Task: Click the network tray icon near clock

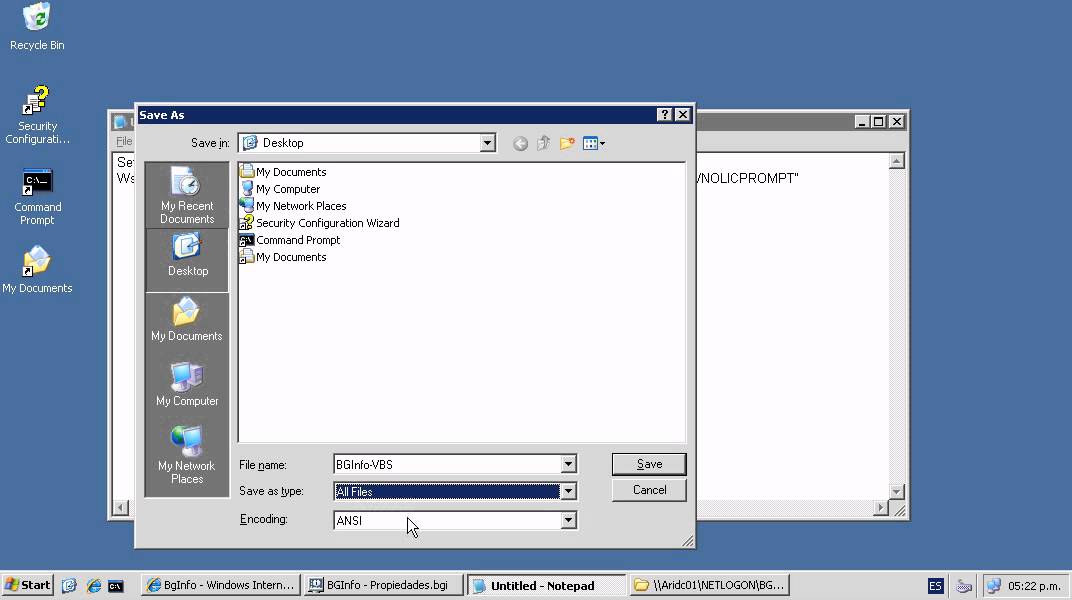Action: pyautogui.click(x=994, y=586)
